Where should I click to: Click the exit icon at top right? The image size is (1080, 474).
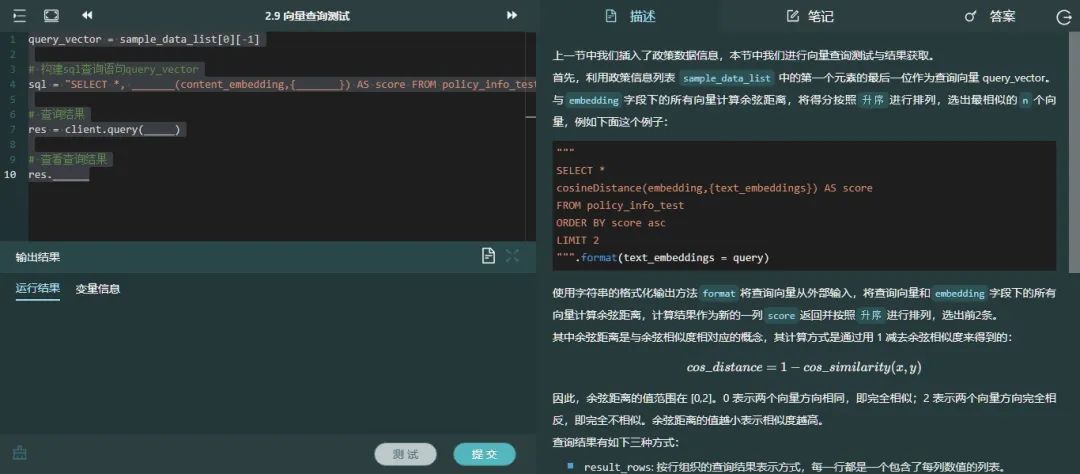(1063, 17)
